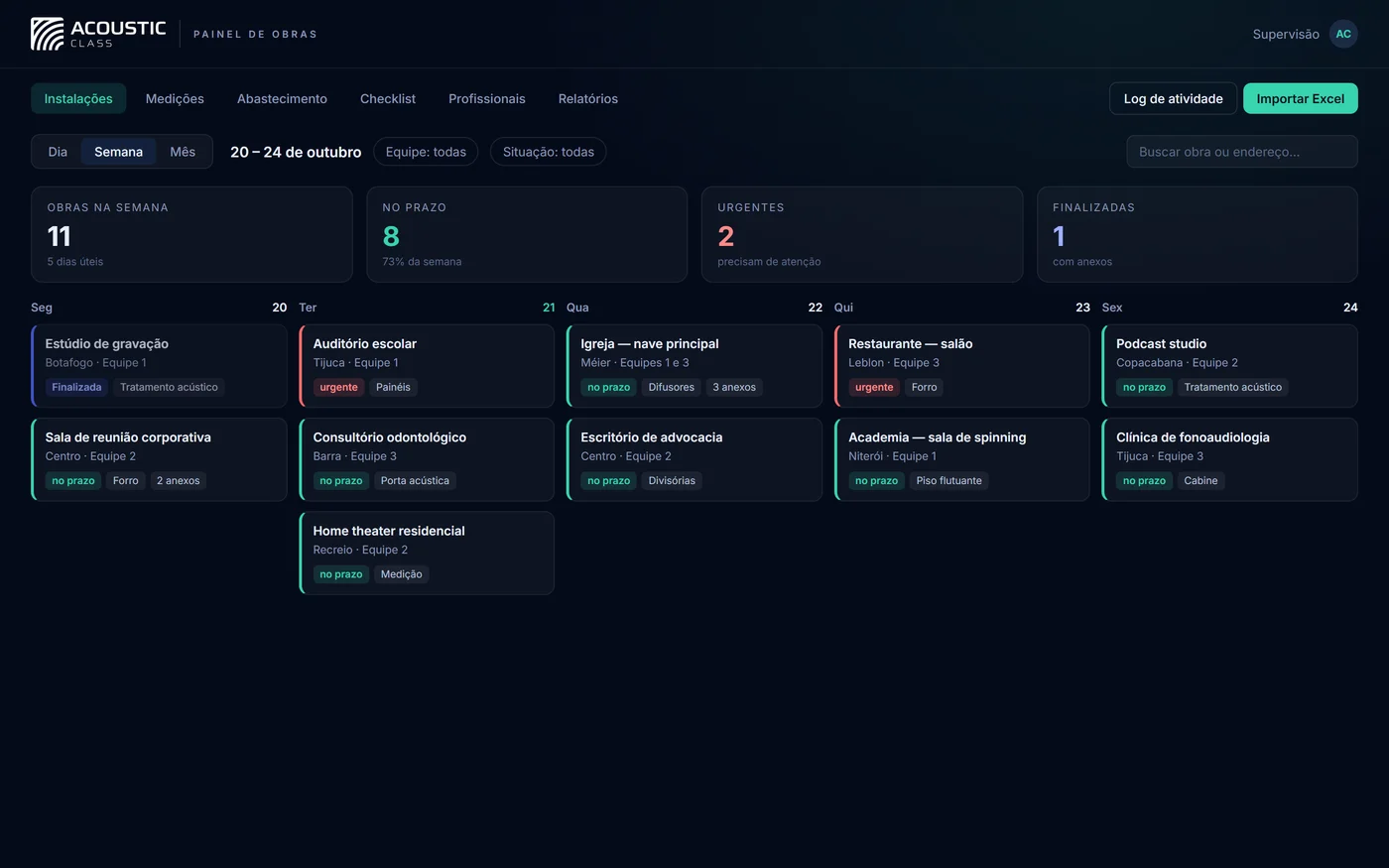Open the Situação: todas filter
The height and width of the screenshot is (868, 1389).
(x=549, y=152)
